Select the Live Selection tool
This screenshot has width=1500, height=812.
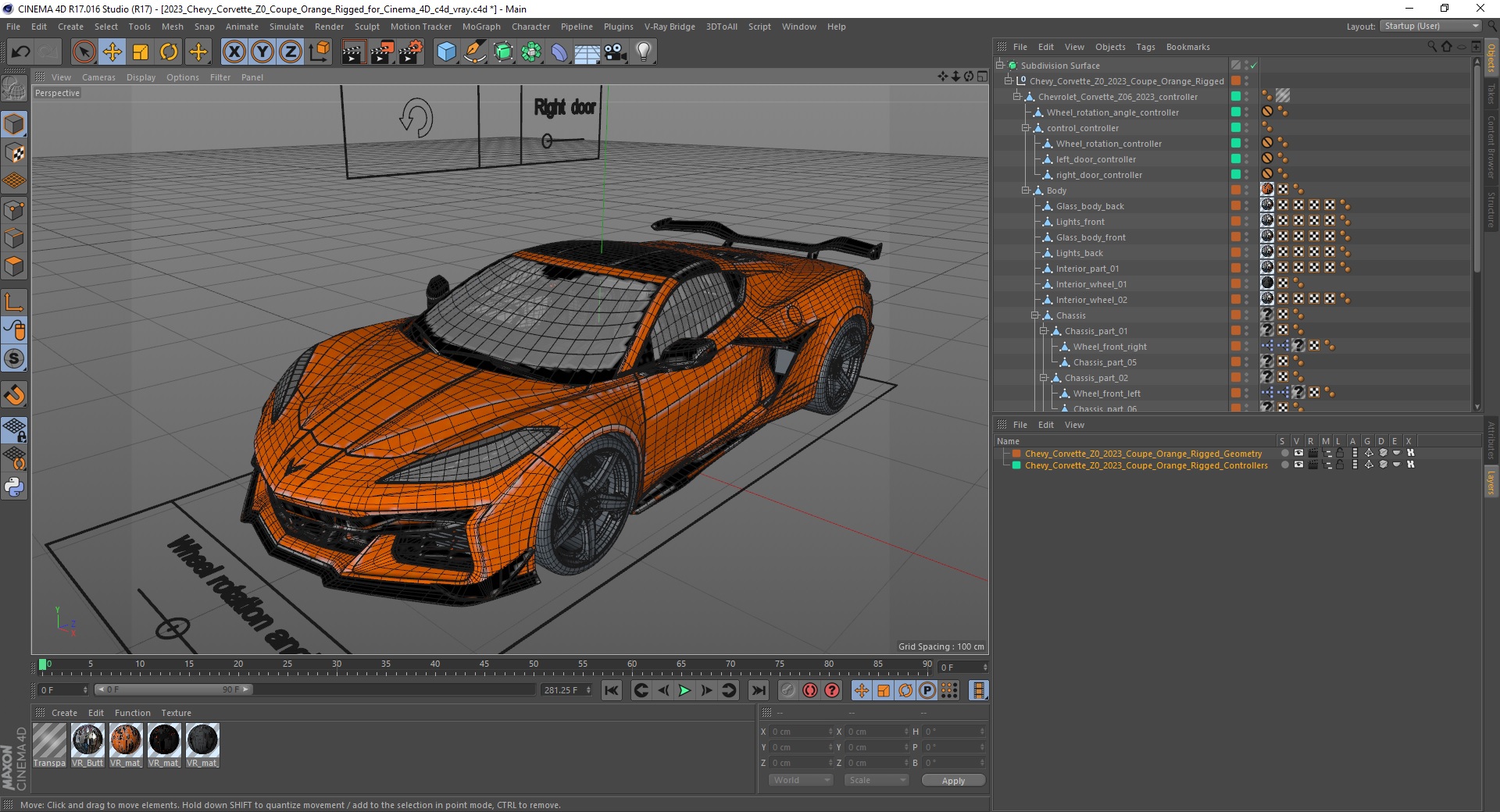[84, 52]
